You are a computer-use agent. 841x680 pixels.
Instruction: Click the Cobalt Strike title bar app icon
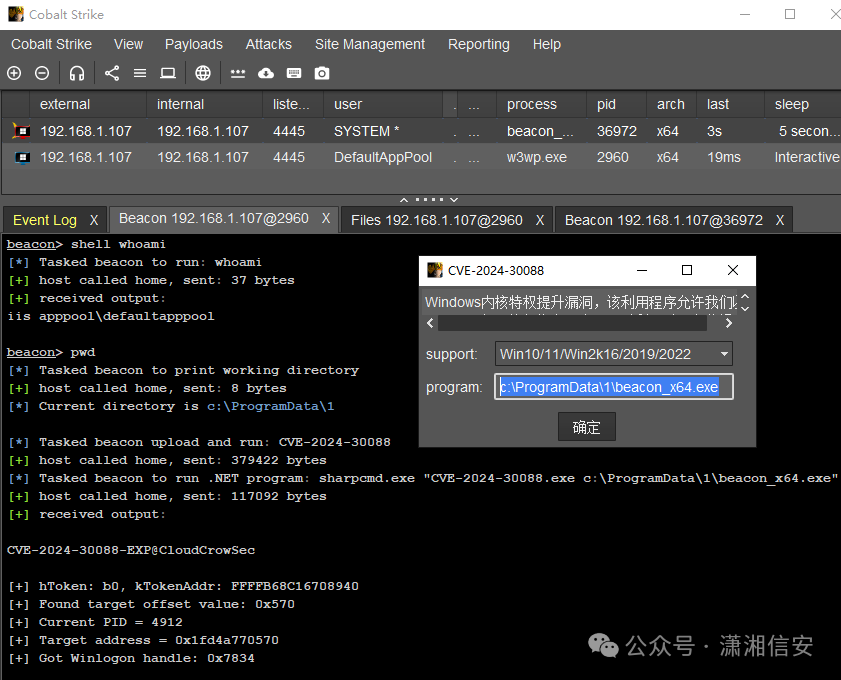[16, 14]
